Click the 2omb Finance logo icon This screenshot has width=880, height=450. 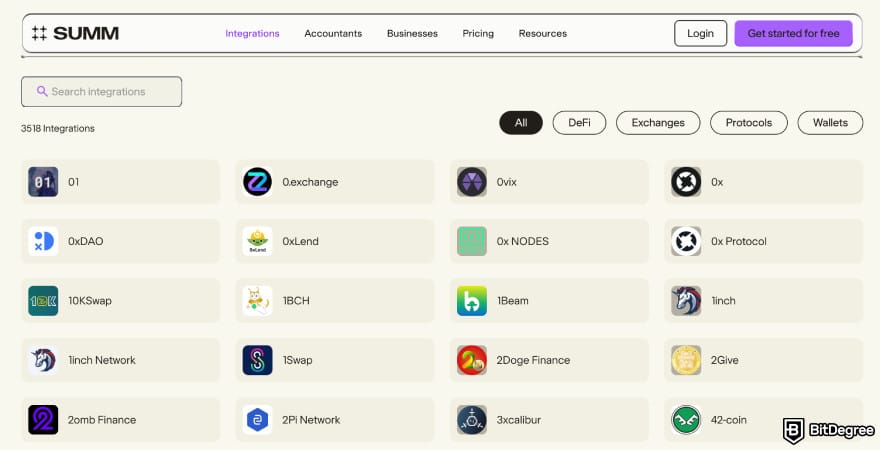[43, 420]
